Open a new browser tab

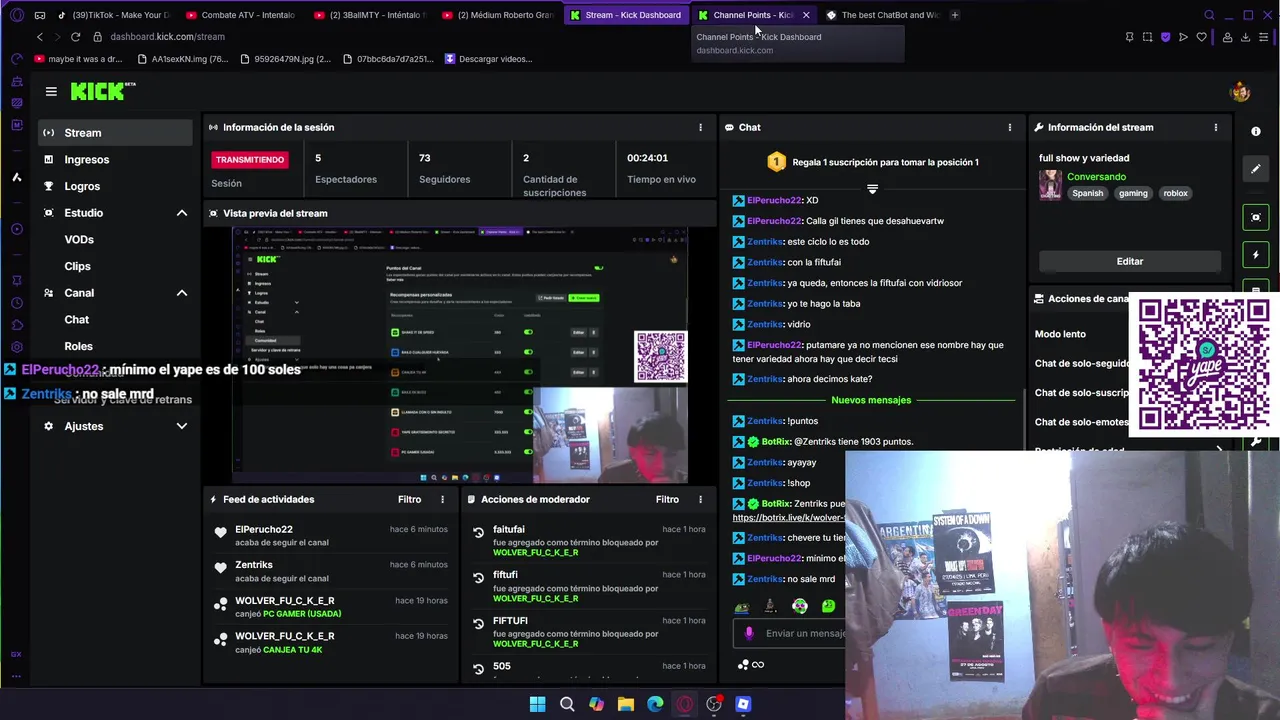click(955, 15)
